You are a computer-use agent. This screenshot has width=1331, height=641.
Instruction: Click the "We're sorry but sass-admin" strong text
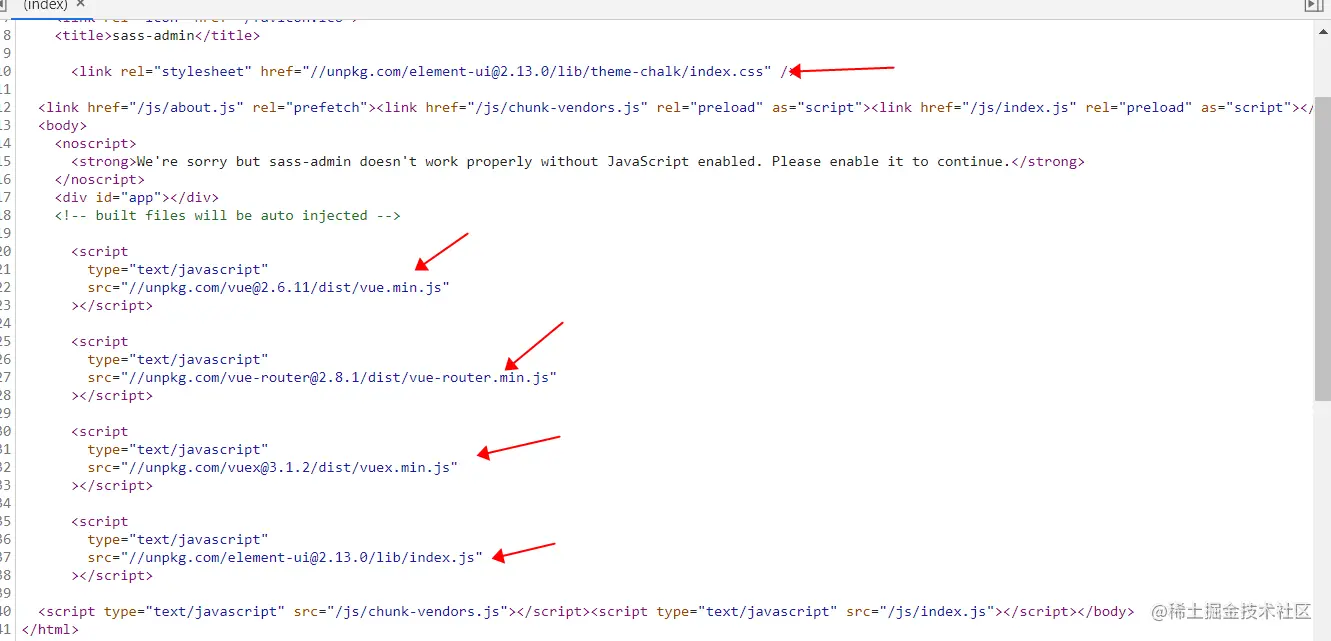pos(572,161)
